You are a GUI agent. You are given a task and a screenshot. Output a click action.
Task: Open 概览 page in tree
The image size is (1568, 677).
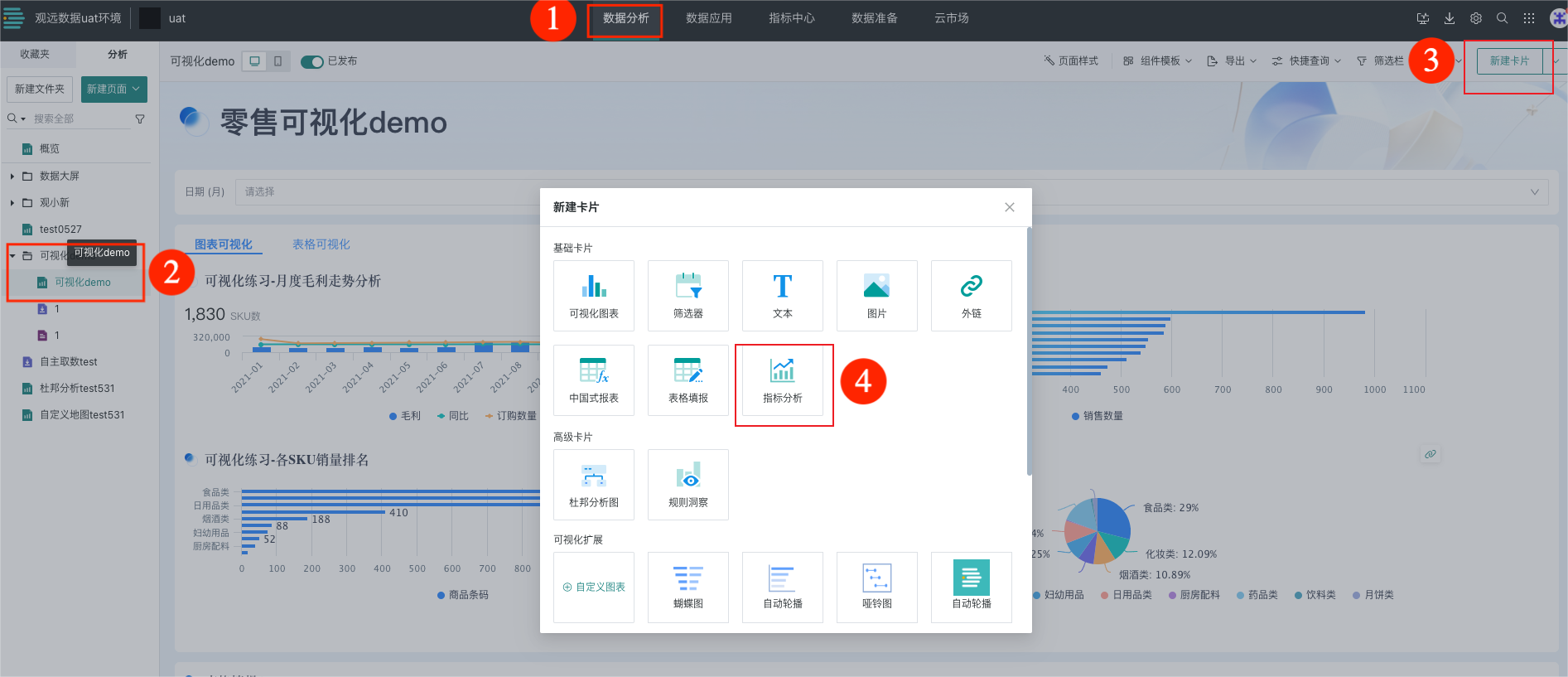pyautogui.click(x=50, y=149)
